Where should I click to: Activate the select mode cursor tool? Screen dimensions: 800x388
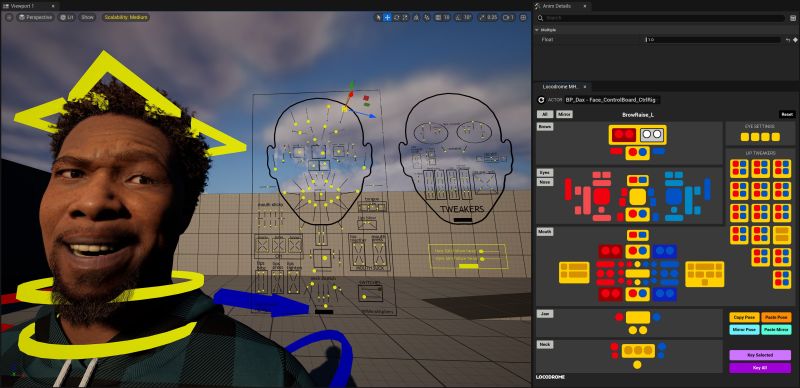(379, 17)
